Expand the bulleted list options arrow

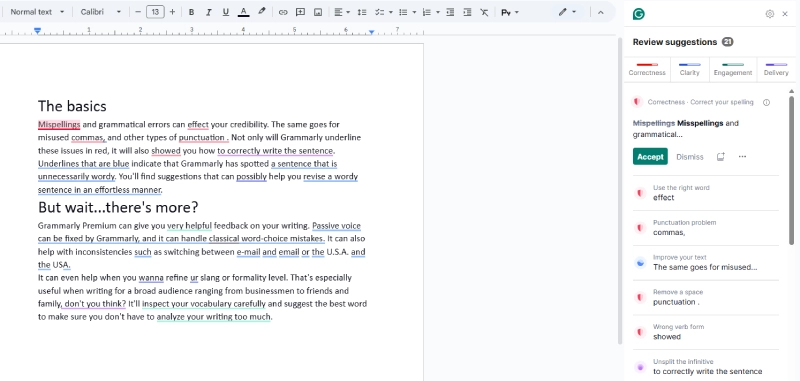[x=414, y=12]
